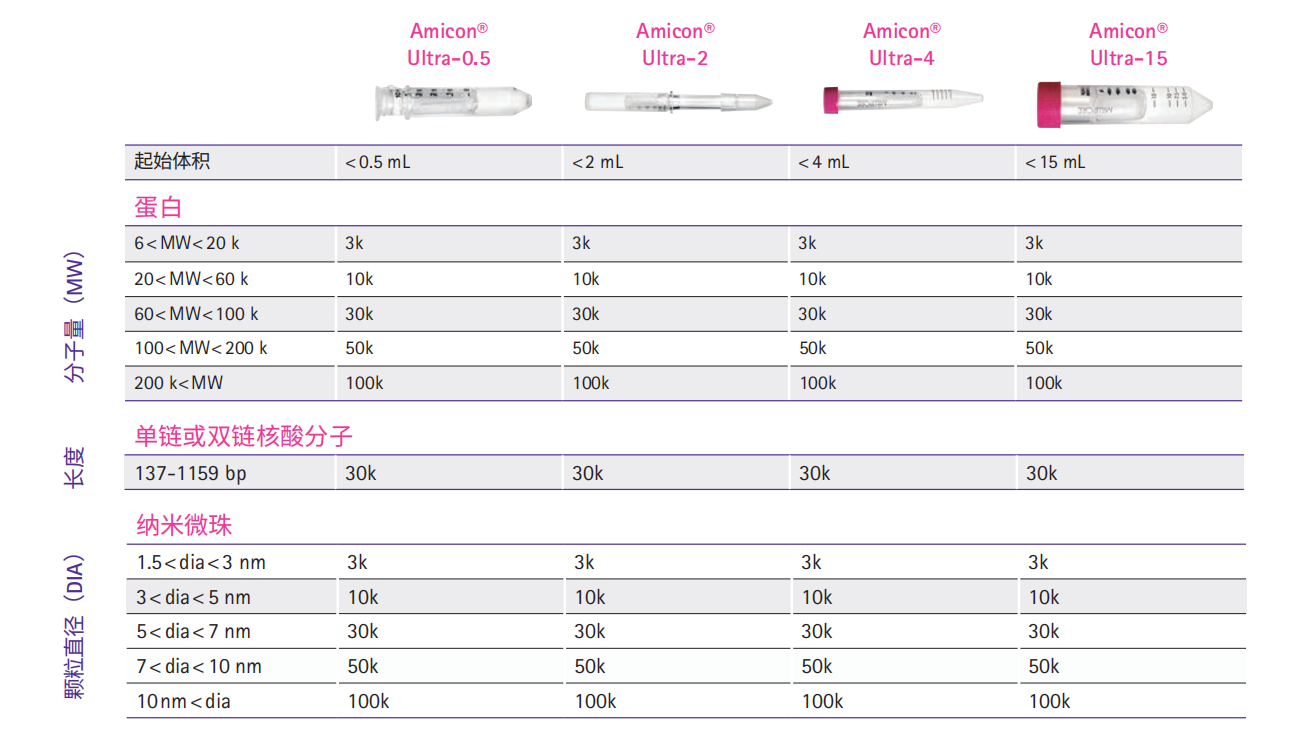Select the 单链或双链核酸分子 section heading
This screenshot has width=1293, height=737.
pos(244,436)
